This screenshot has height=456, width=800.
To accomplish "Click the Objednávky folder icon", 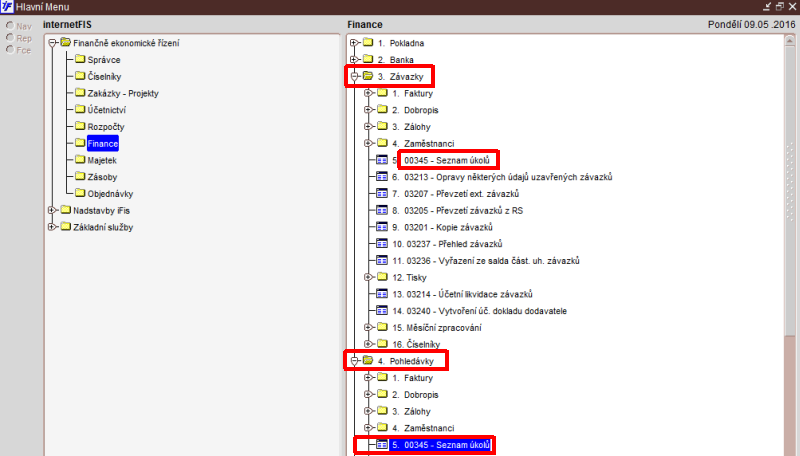I will click(x=80, y=193).
